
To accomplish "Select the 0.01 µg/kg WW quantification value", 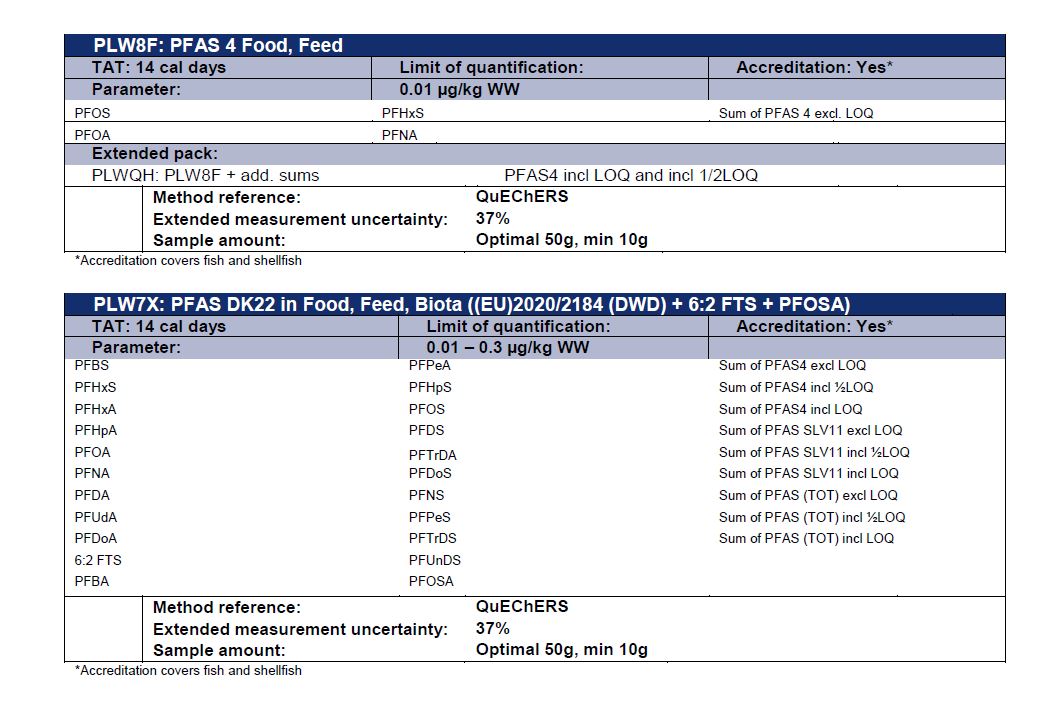I will point(458,89).
